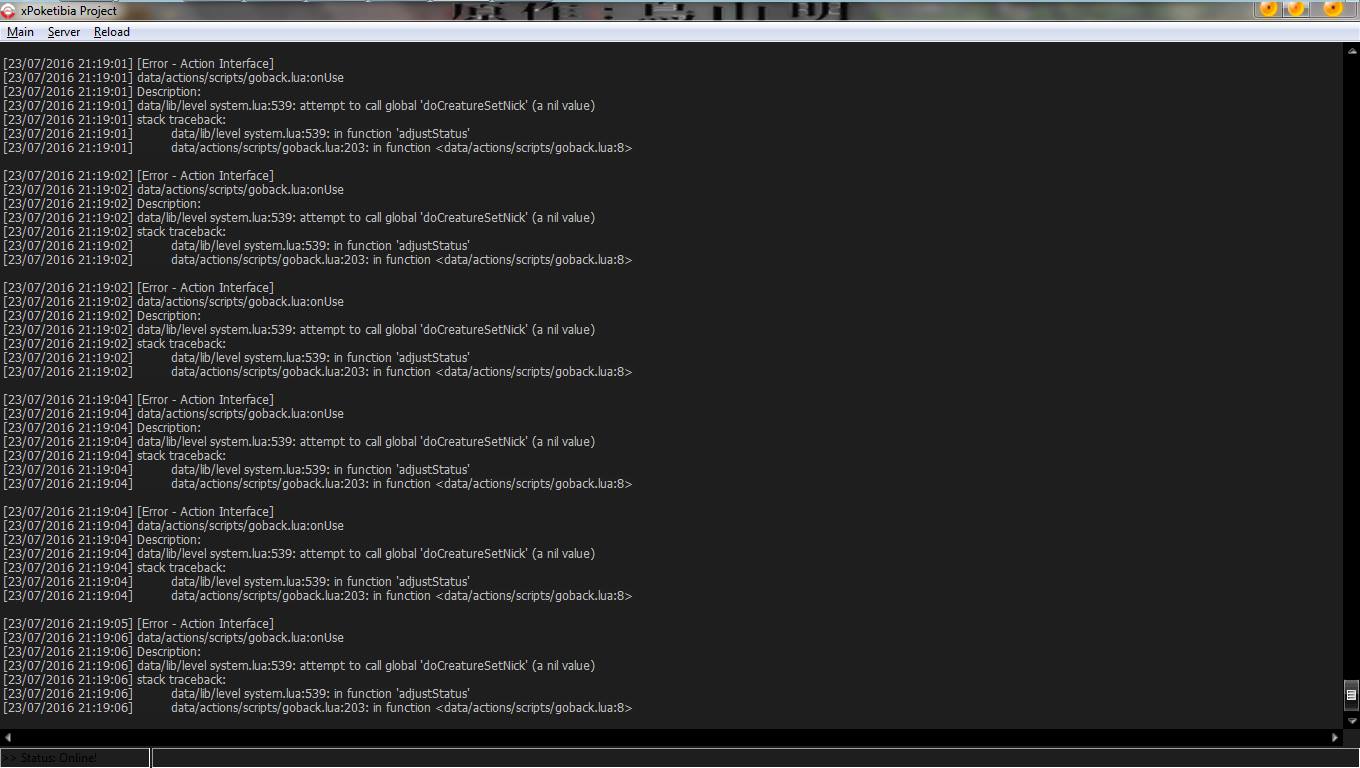Select the 21:19:06 'goback.lua:203' traceback line
The image size is (1360, 768).
[x=317, y=708]
